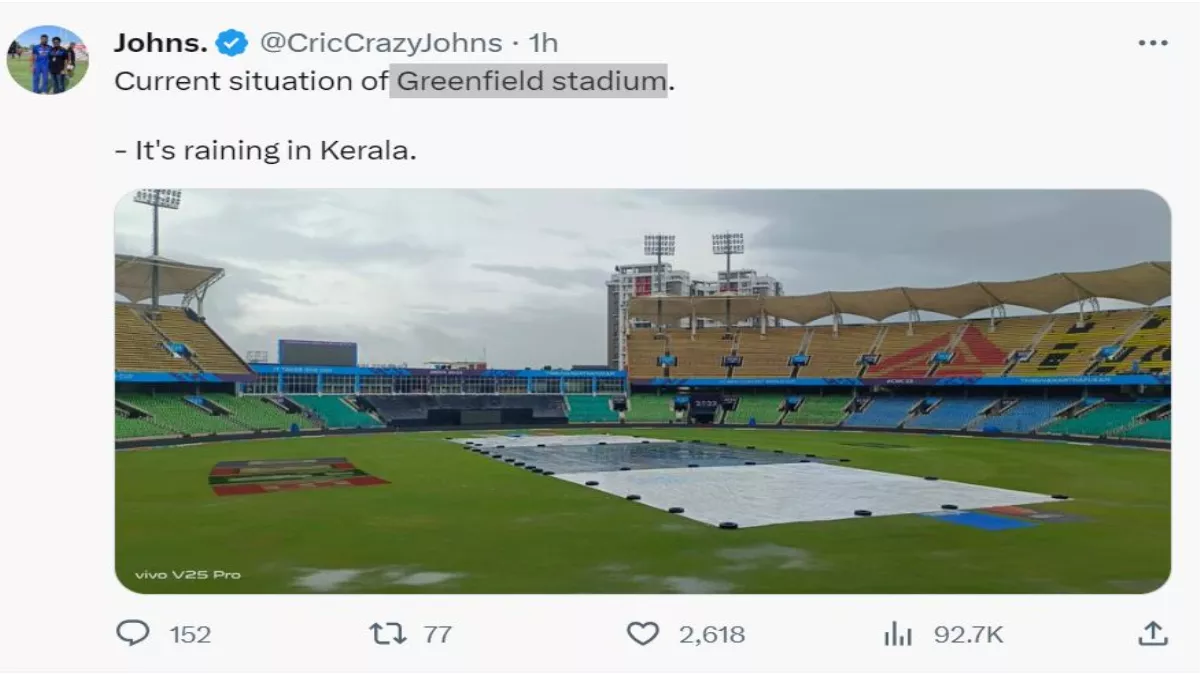1200x675 pixels.
Task: Open the @CricCrazyJohns handle link
Action: click(x=381, y=43)
